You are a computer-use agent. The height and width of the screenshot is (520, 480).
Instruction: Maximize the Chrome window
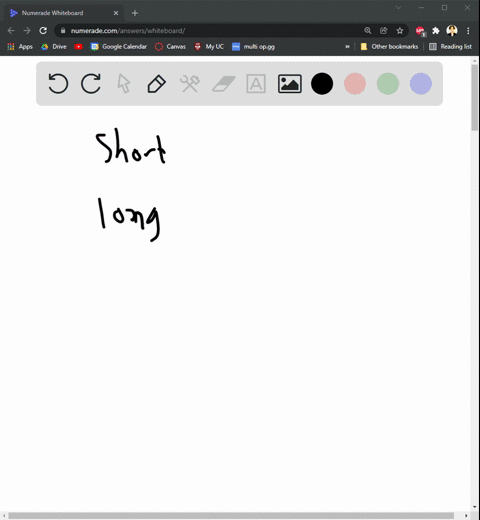[444, 7]
